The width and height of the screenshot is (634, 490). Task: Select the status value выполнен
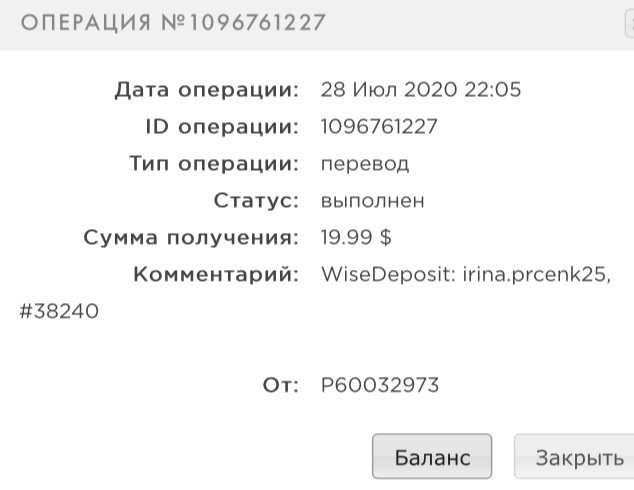pyautogui.click(x=372, y=201)
